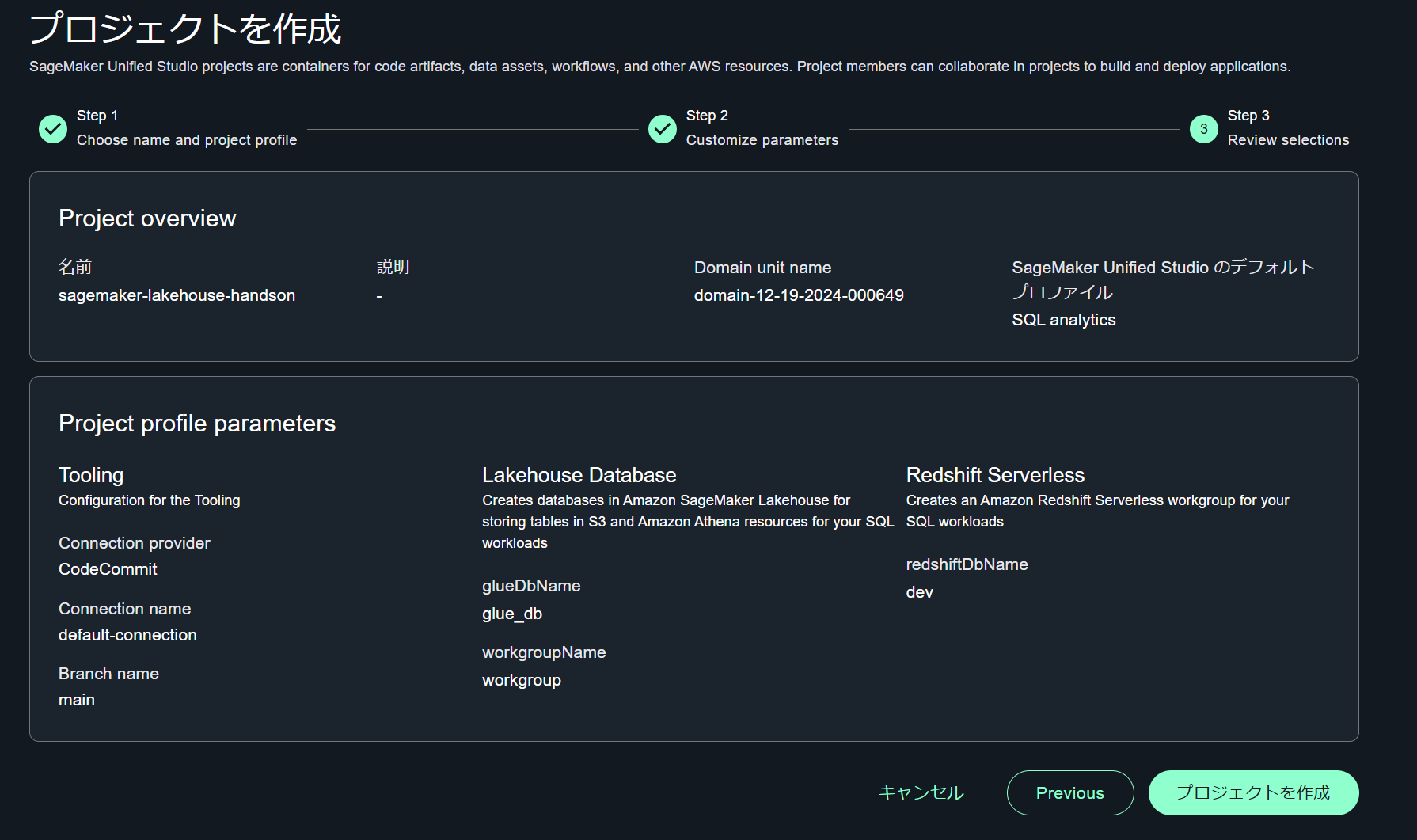Select connection provider value 'CodeCommit'
Viewport: 1417px width, 840px height.
pyautogui.click(x=108, y=569)
